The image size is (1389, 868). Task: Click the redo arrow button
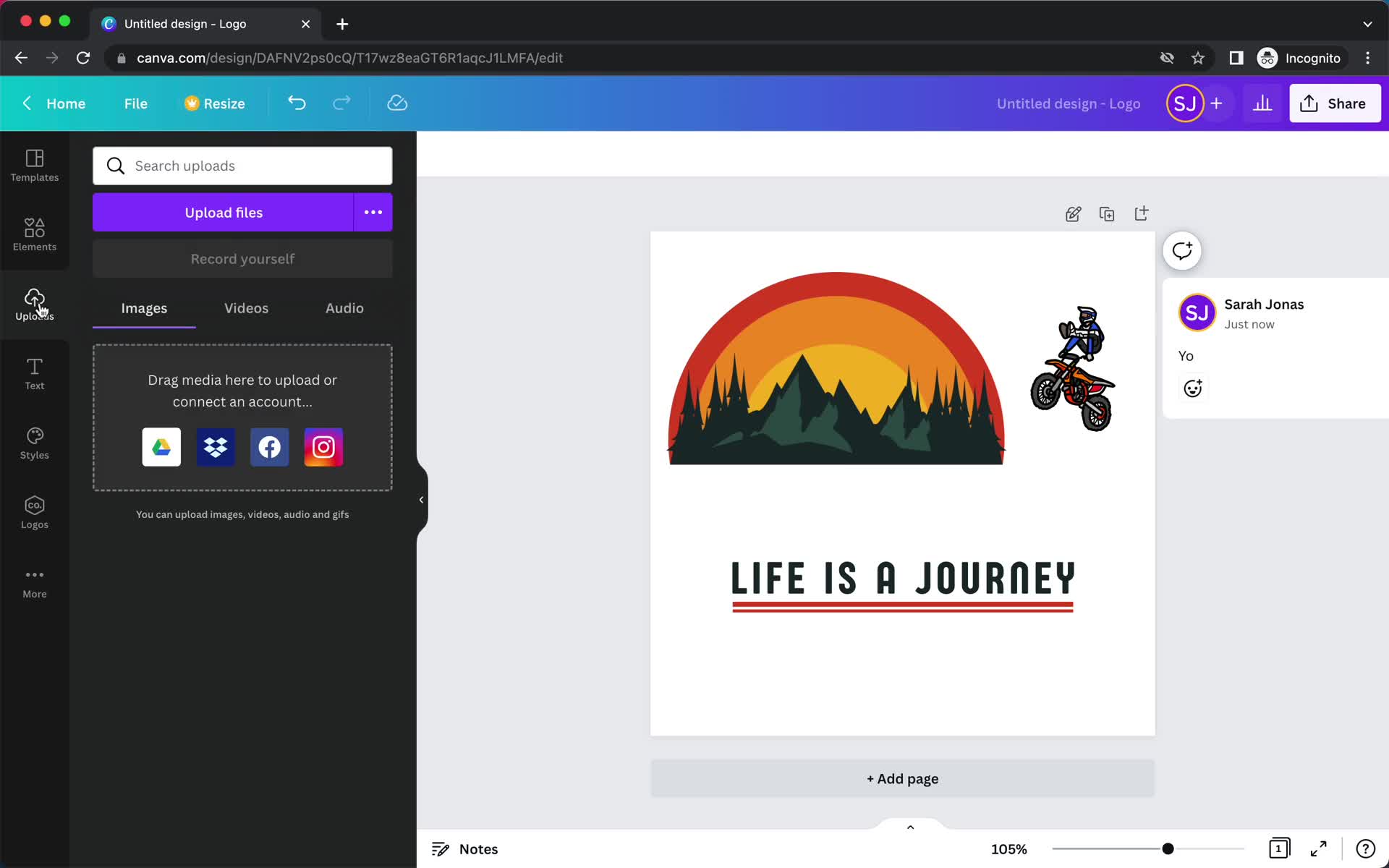pos(341,103)
